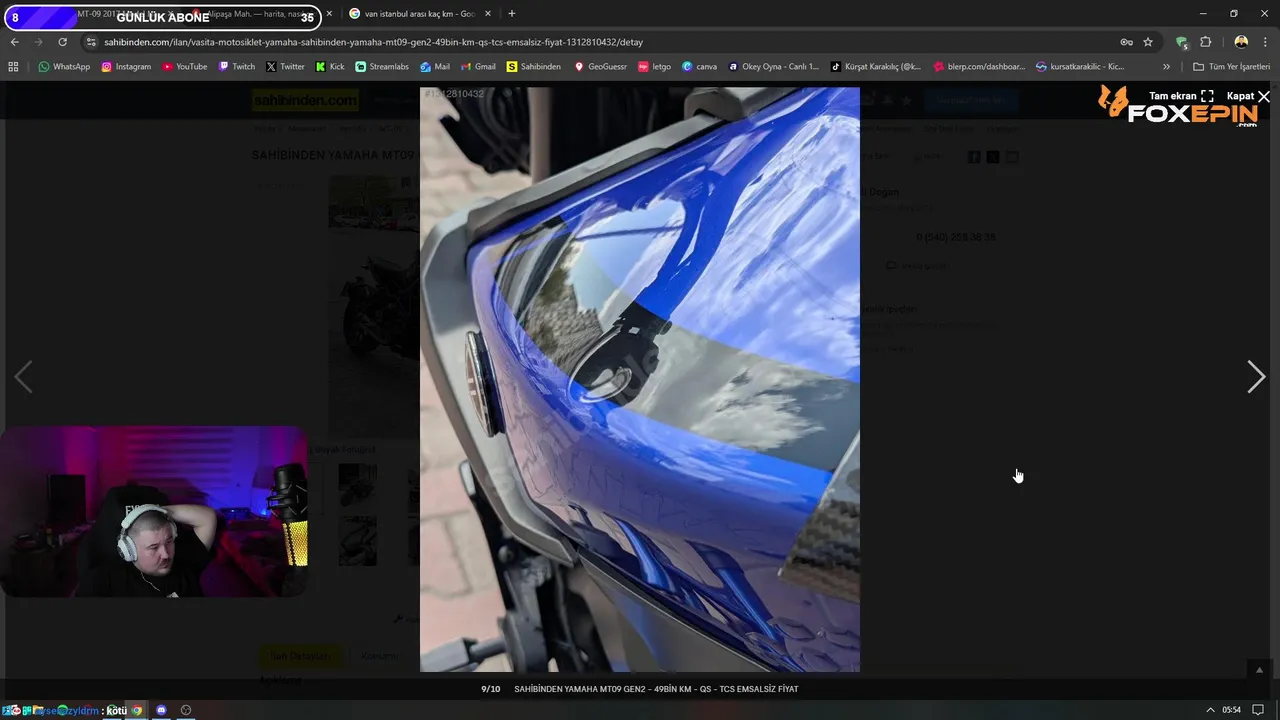The width and height of the screenshot is (1280, 720).
Task: Open the kursatkarakilic Kick bookmark
Action: coord(1080,66)
